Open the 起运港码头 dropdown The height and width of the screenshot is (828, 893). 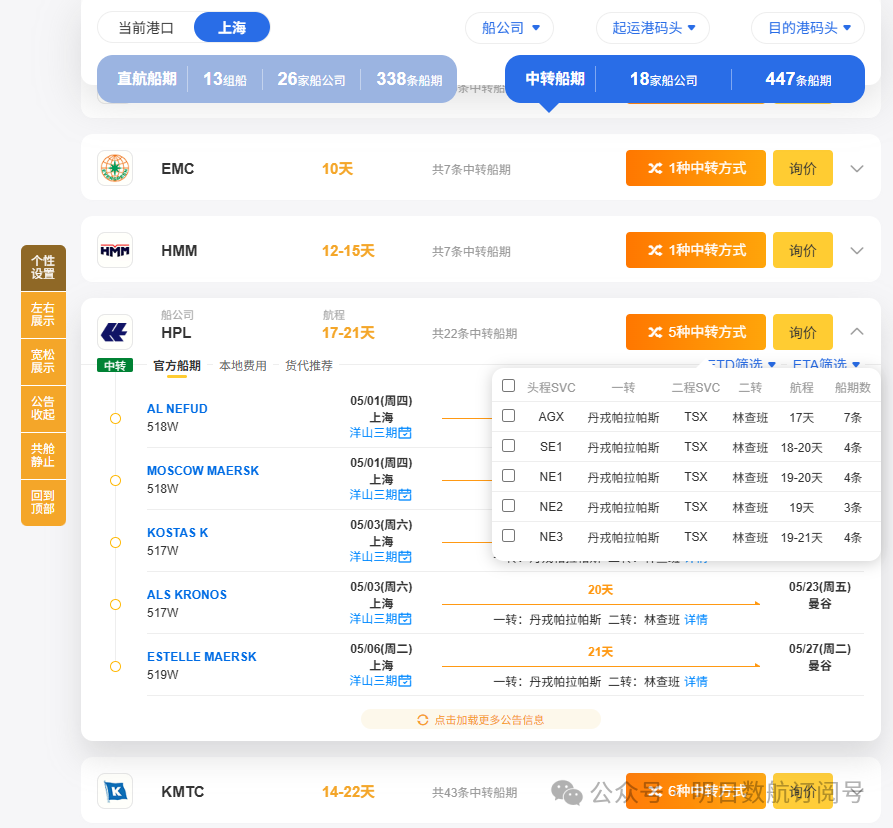click(x=653, y=28)
